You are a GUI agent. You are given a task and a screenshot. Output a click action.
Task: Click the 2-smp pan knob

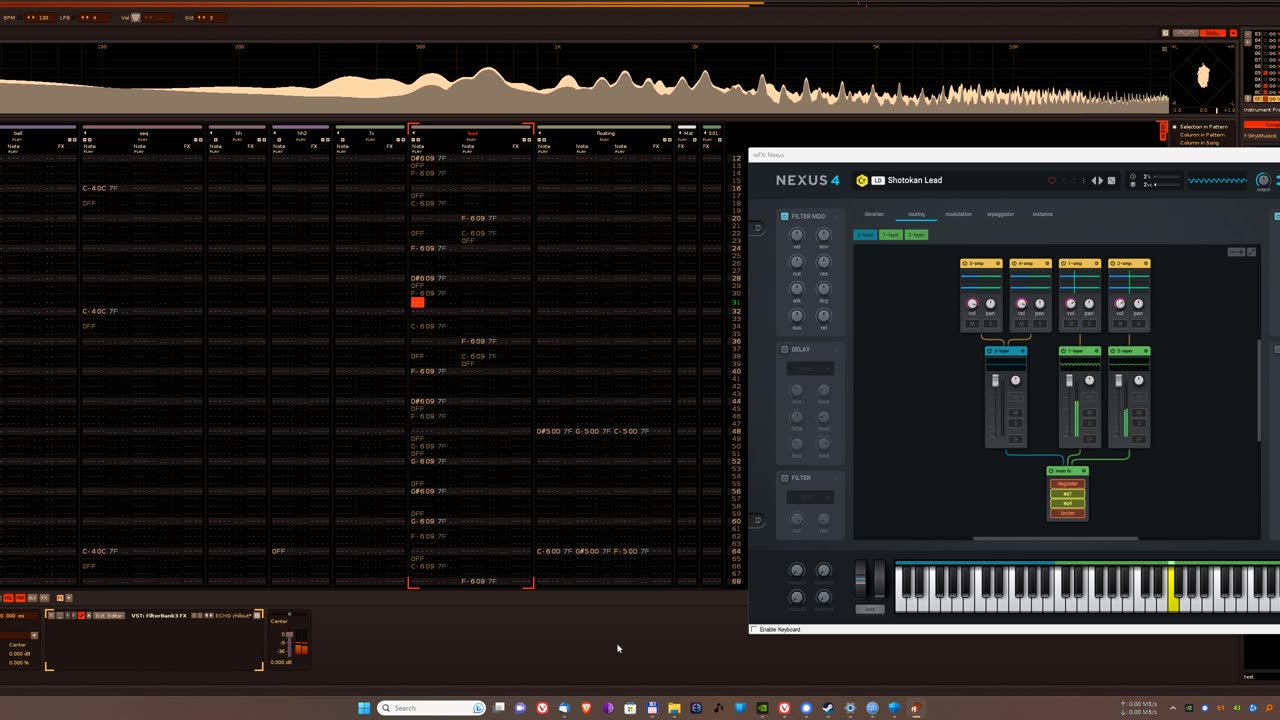(1138, 303)
